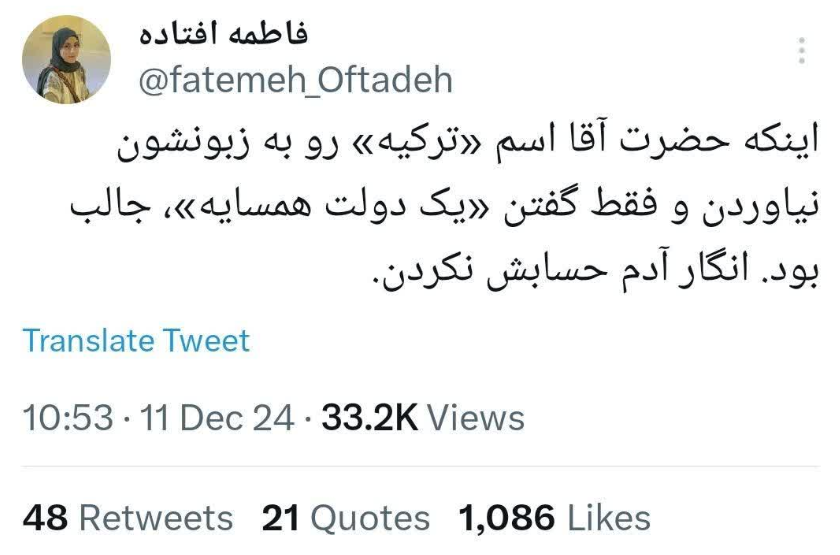Open the tweet's three-dot more options menu
Viewport: 840px width, 555px height.
click(x=801, y=51)
